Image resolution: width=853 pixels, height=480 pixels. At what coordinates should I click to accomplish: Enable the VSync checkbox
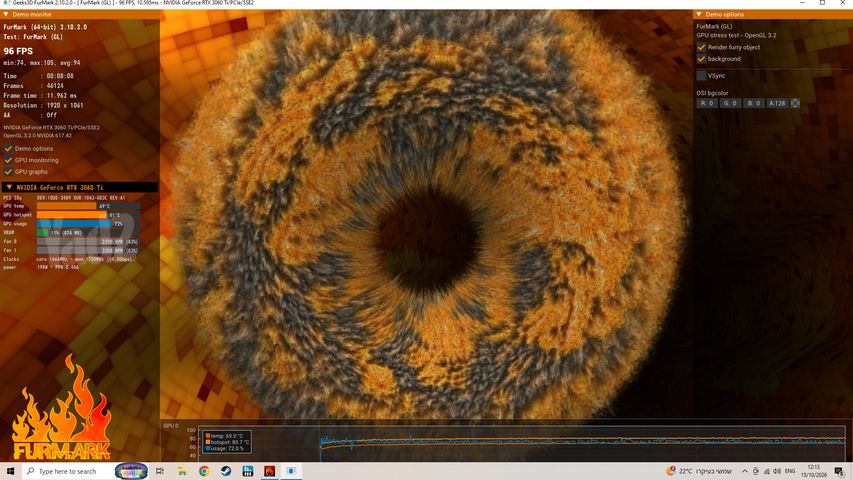pos(701,76)
